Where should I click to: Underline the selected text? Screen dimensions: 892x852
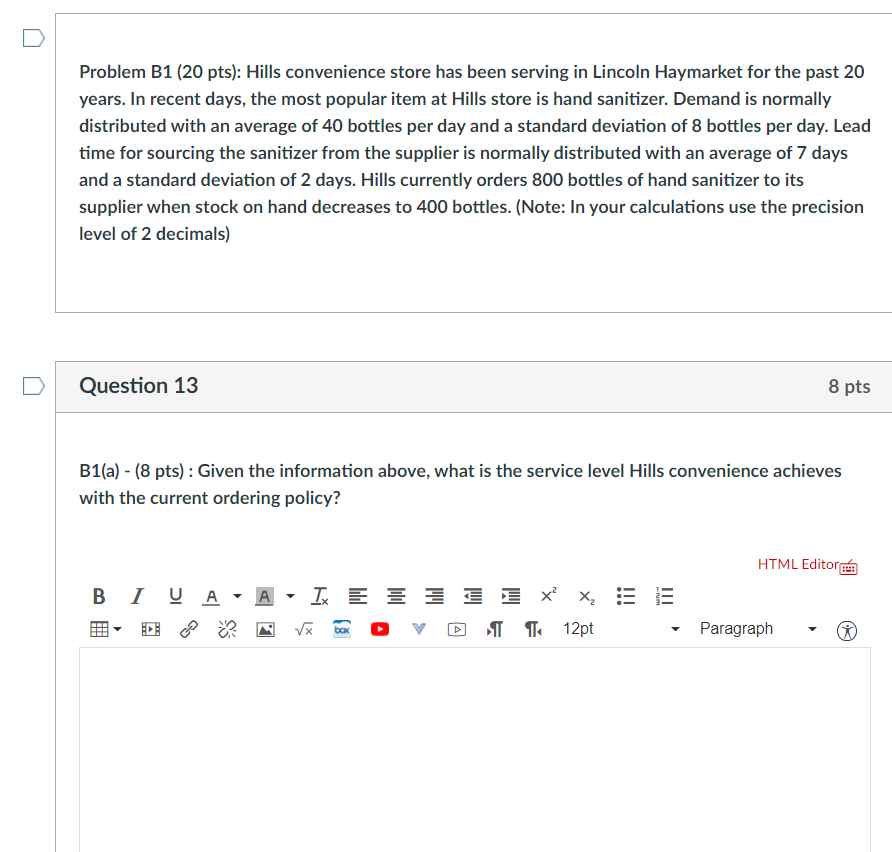pos(174,596)
